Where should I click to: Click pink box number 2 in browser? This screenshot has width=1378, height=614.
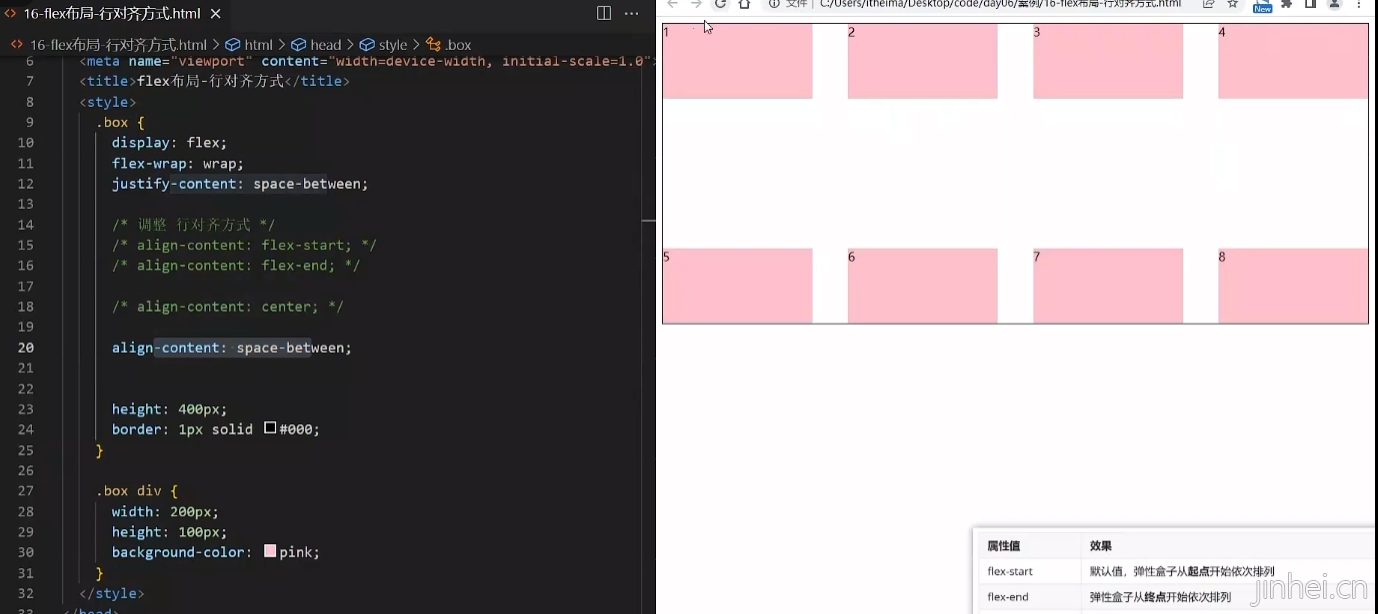click(923, 61)
